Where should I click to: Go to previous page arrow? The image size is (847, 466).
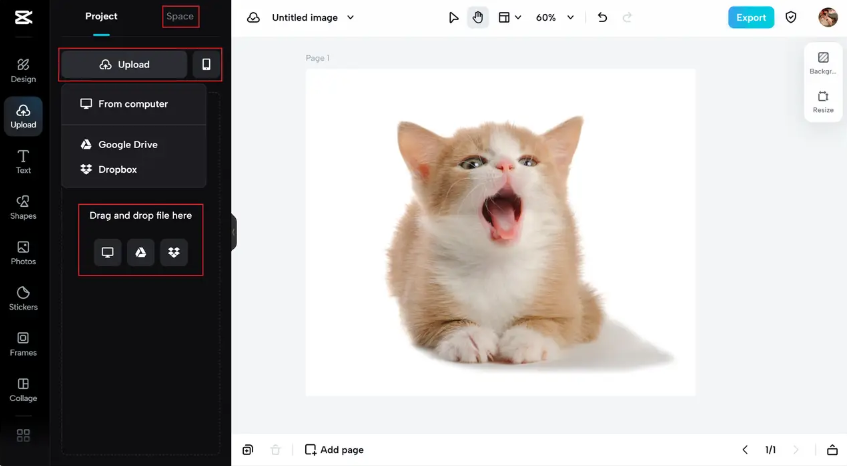point(745,449)
